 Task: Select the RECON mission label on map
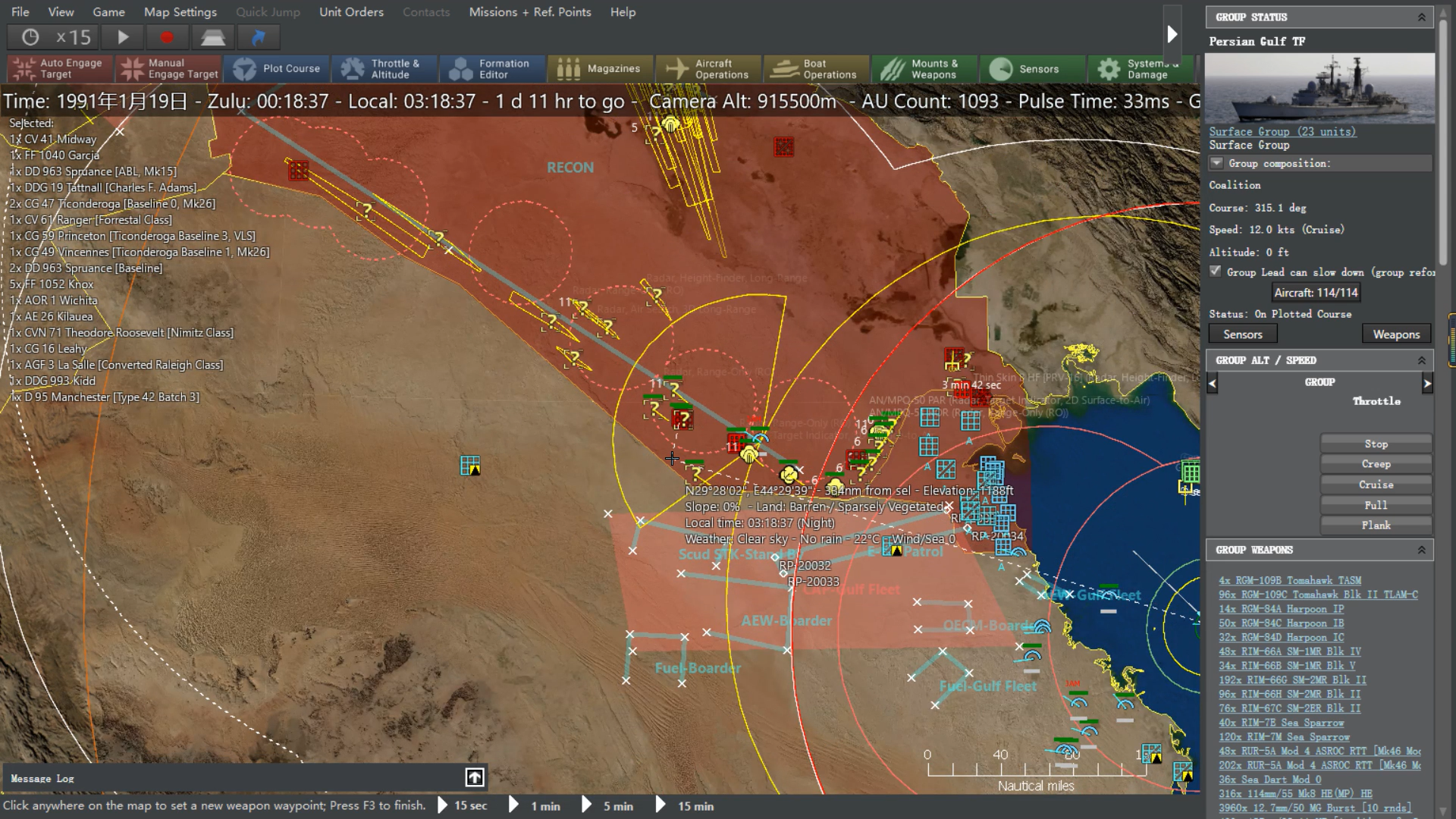point(570,168)
